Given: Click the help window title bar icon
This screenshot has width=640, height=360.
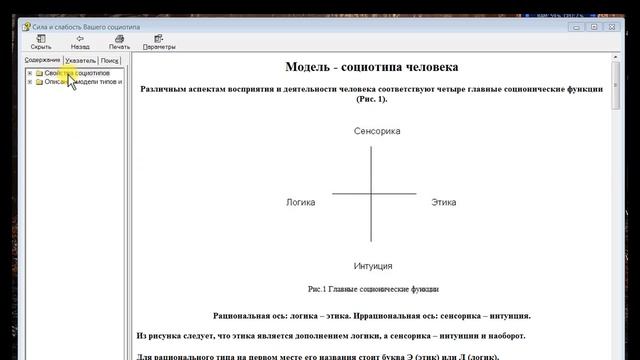Looking at the screenshot, I should [x=27, y=27].
